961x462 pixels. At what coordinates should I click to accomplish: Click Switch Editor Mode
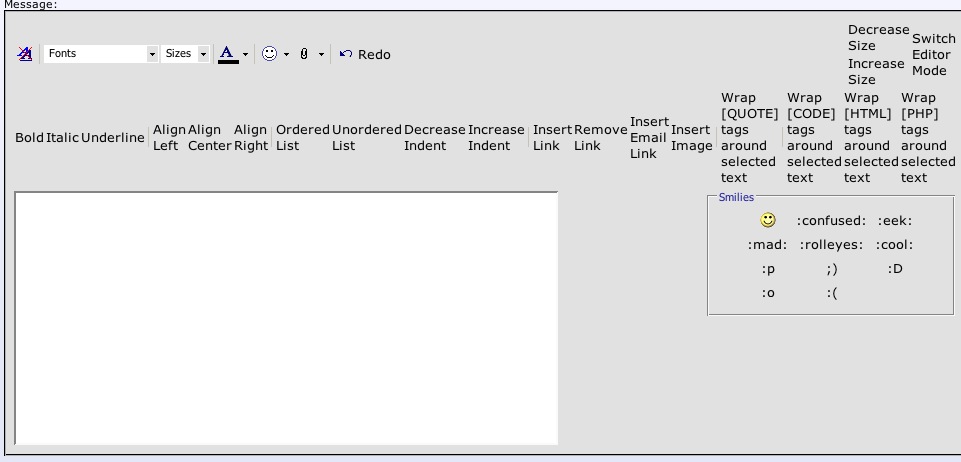point(933,55)
